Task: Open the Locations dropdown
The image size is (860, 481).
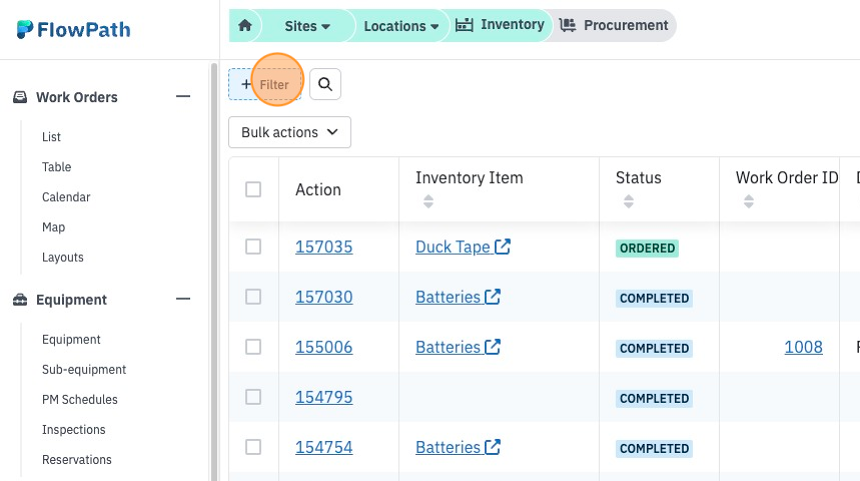Action: click(401, 26)
